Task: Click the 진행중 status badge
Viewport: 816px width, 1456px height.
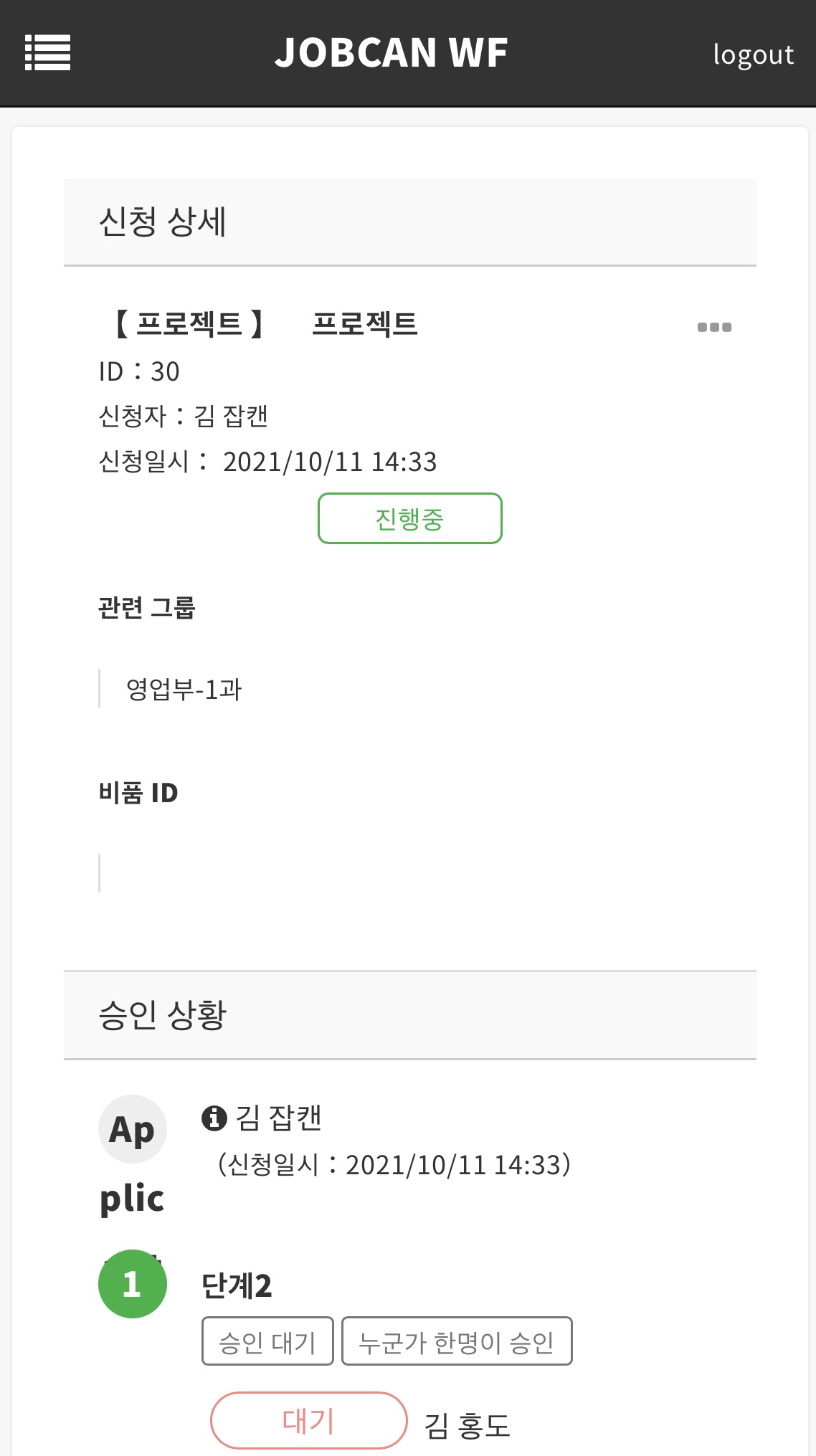Action: tap(409, 518)
